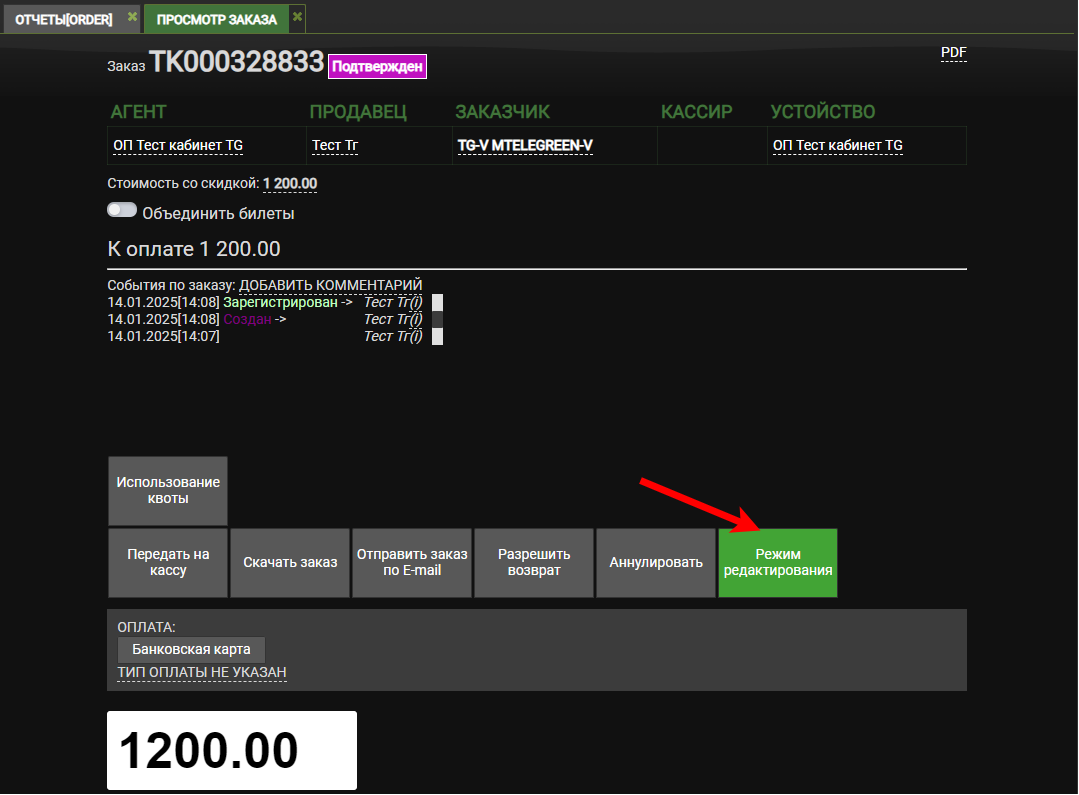This screenshot has height=795, width=1079.
Task: Switch to the ОТЧЕТЫ[ORDER] tab
Action: (x=63, y=19)
